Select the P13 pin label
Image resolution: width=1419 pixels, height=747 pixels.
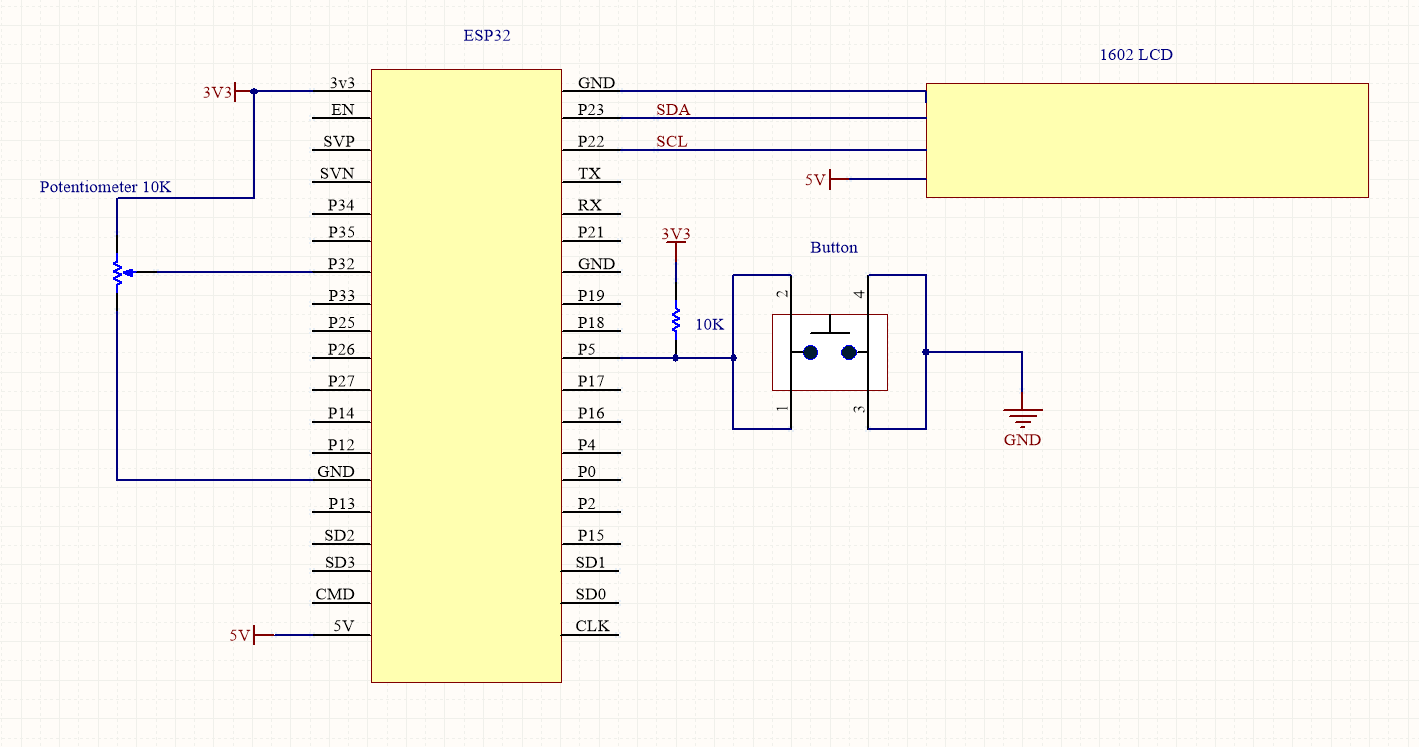point(341,504)
